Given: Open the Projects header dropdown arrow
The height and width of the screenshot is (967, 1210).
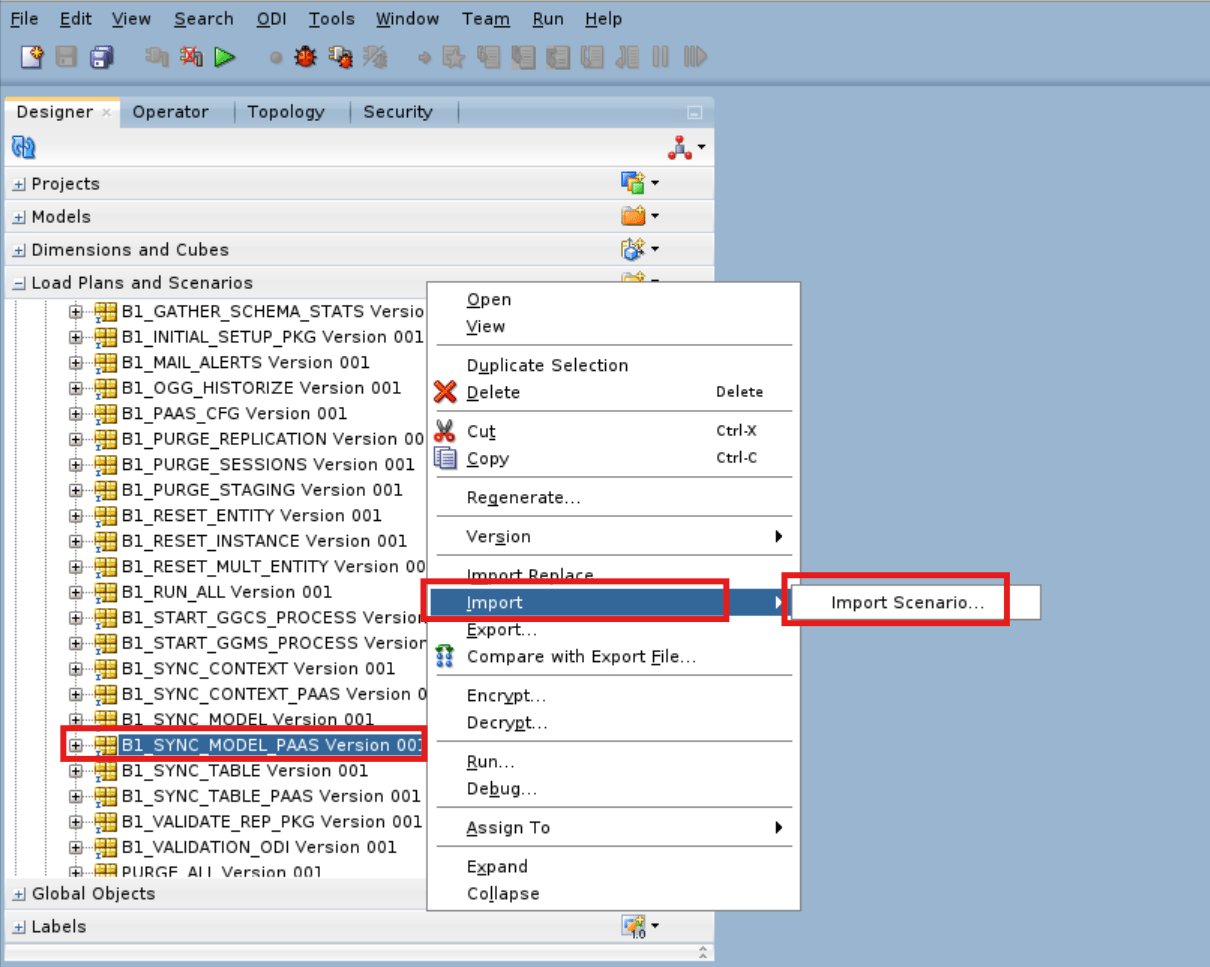Looking at the screenshot, I should (x=654, y=183).
